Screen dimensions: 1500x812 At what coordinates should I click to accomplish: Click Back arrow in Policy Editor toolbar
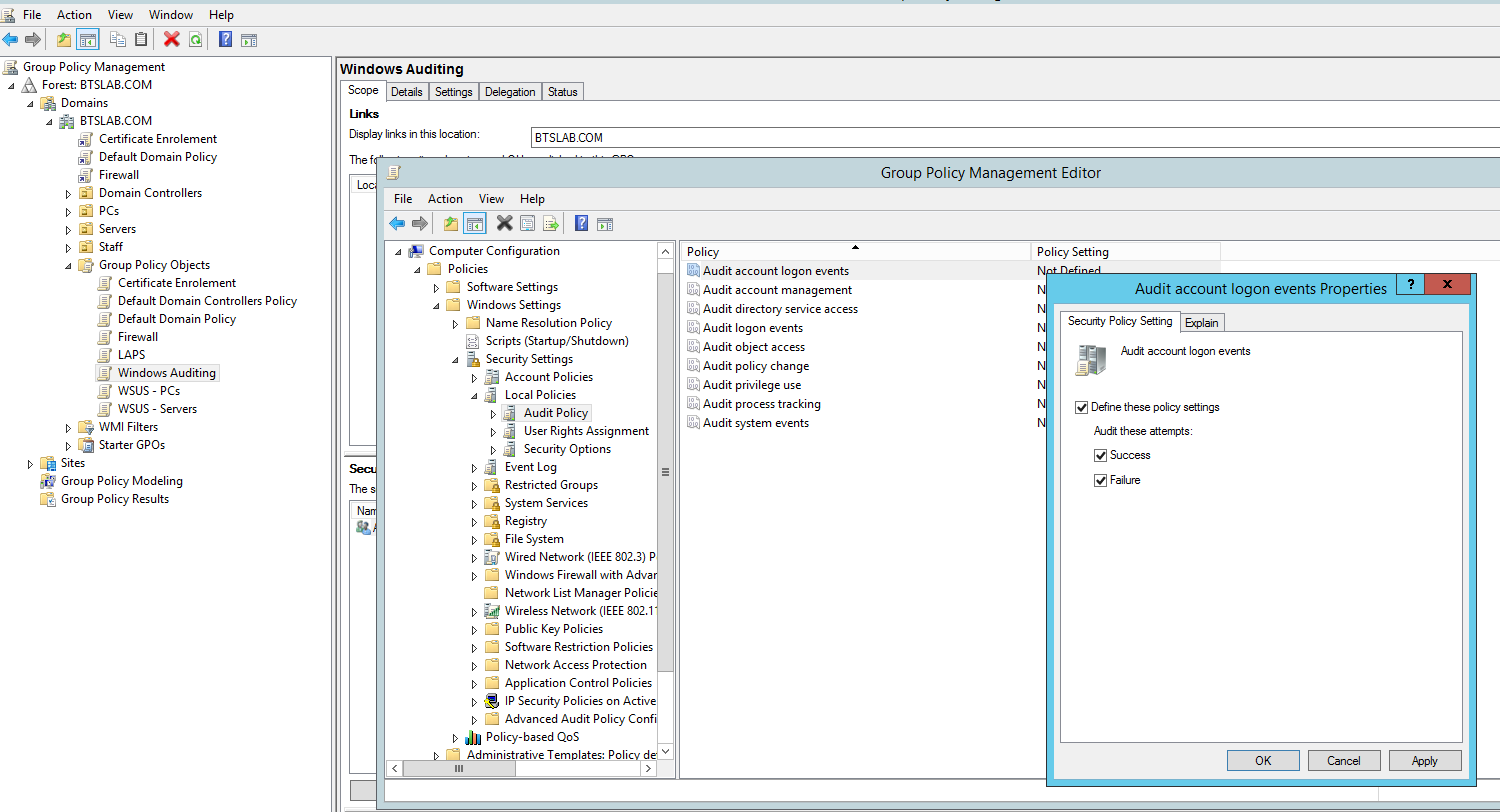pos(397,223)
